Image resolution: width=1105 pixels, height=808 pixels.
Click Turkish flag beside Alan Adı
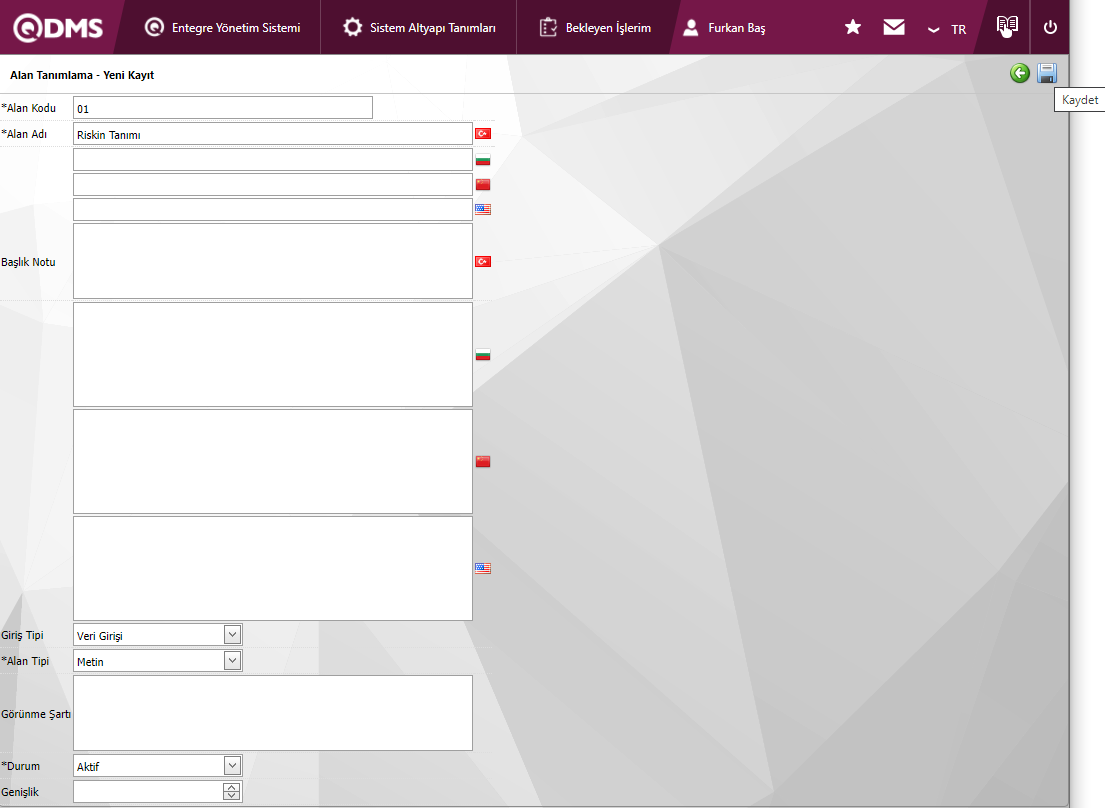(x=483, y=134)
